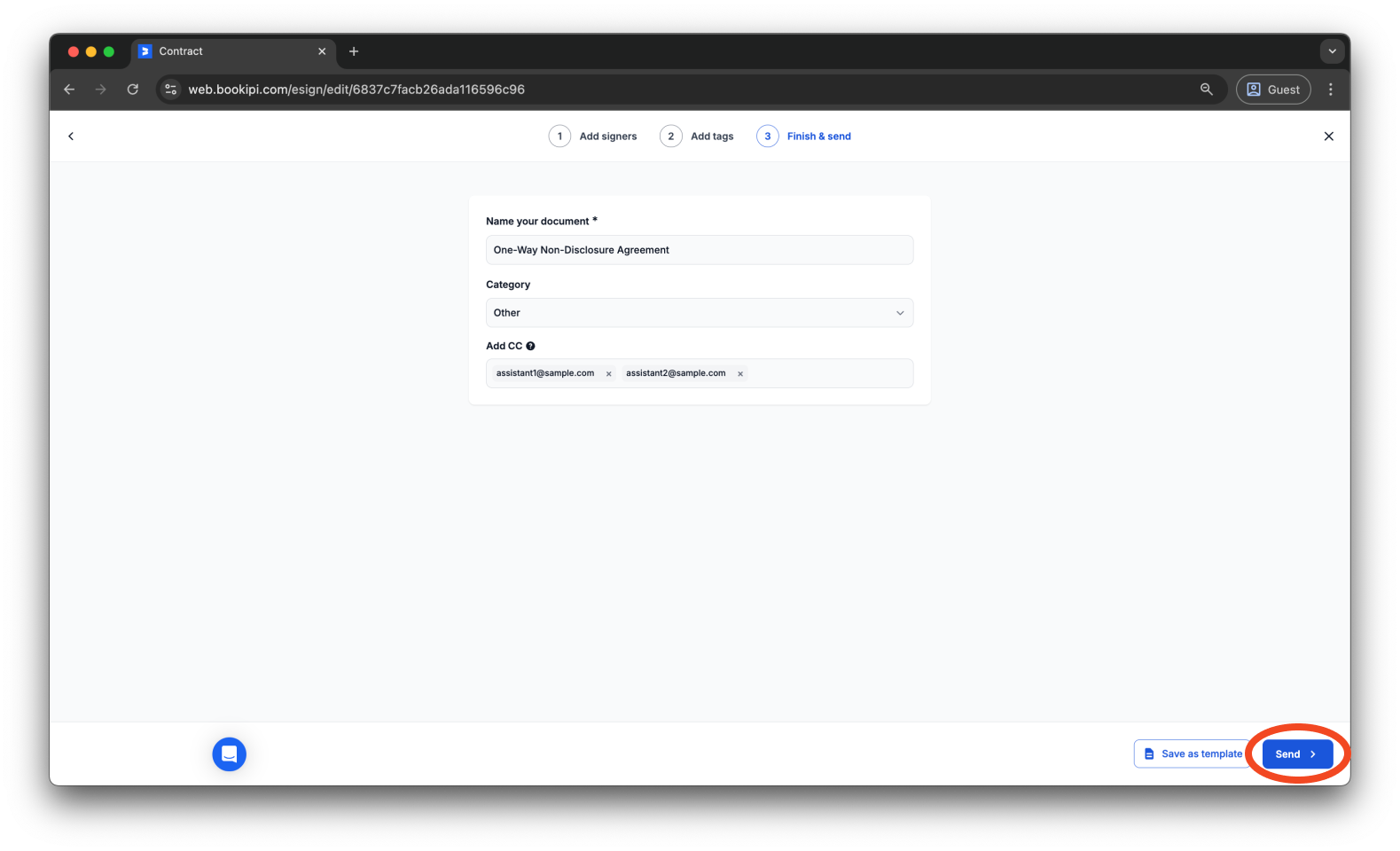Click Save as template button
1400x851 pixels.
pos(1193,754)
